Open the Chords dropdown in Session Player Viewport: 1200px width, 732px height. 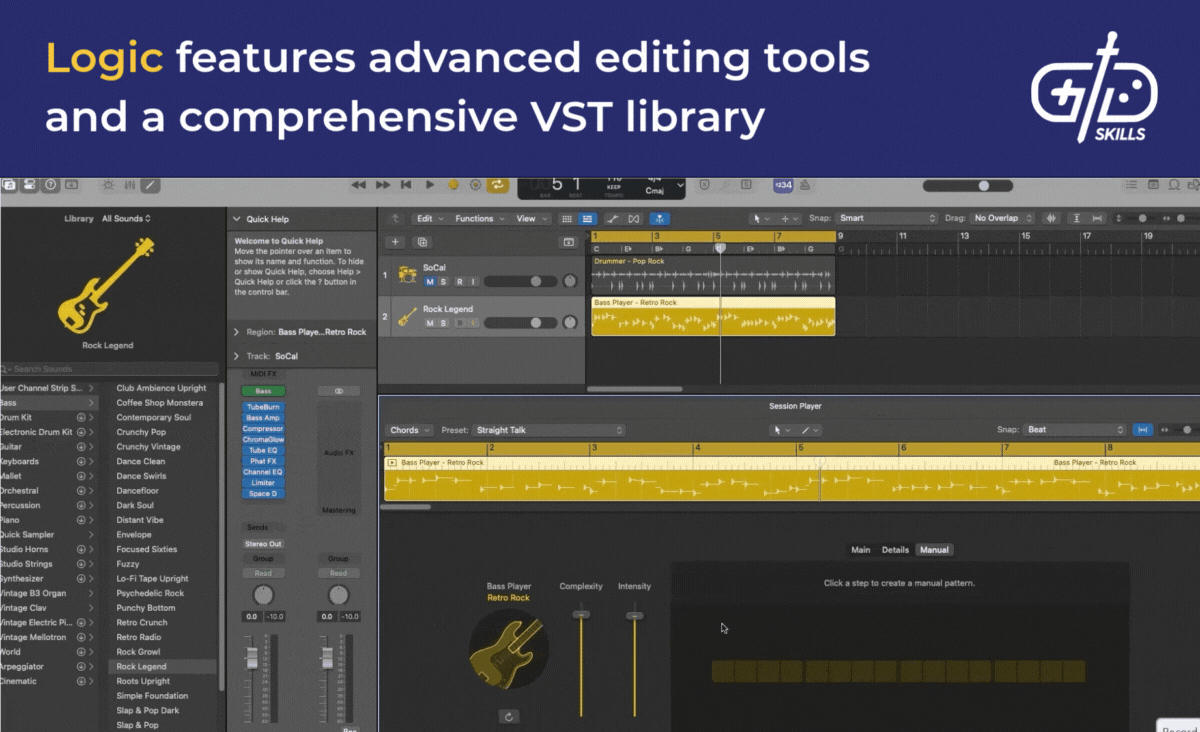pos(408,428)
